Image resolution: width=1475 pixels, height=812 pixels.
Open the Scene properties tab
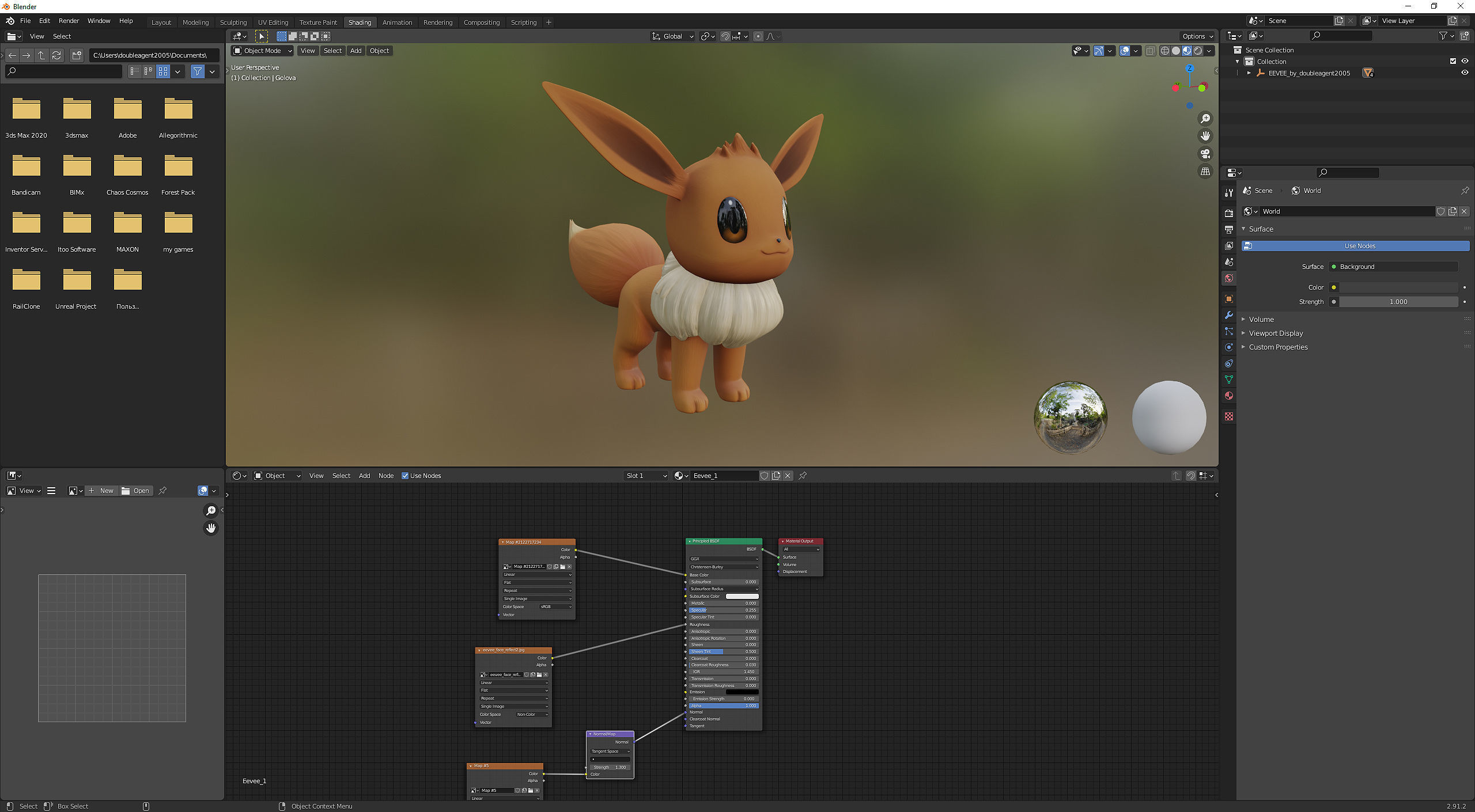click(x=1229, y=261)
